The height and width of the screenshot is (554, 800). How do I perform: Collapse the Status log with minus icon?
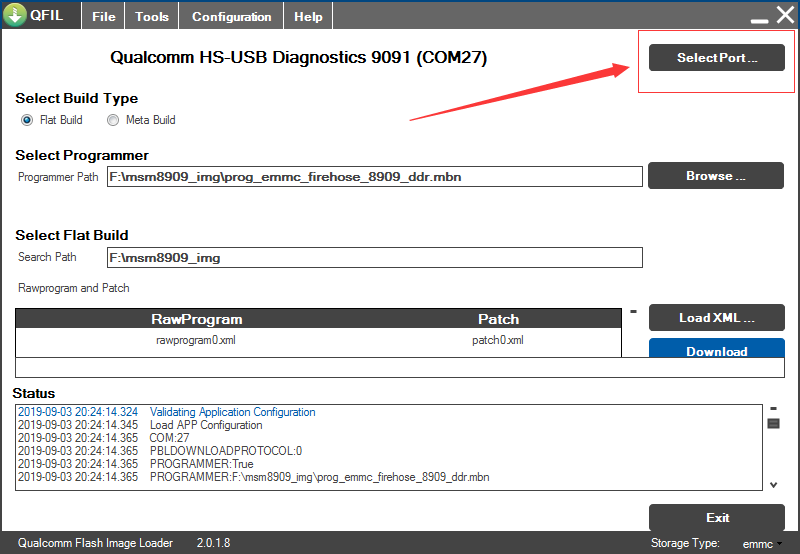773,408
